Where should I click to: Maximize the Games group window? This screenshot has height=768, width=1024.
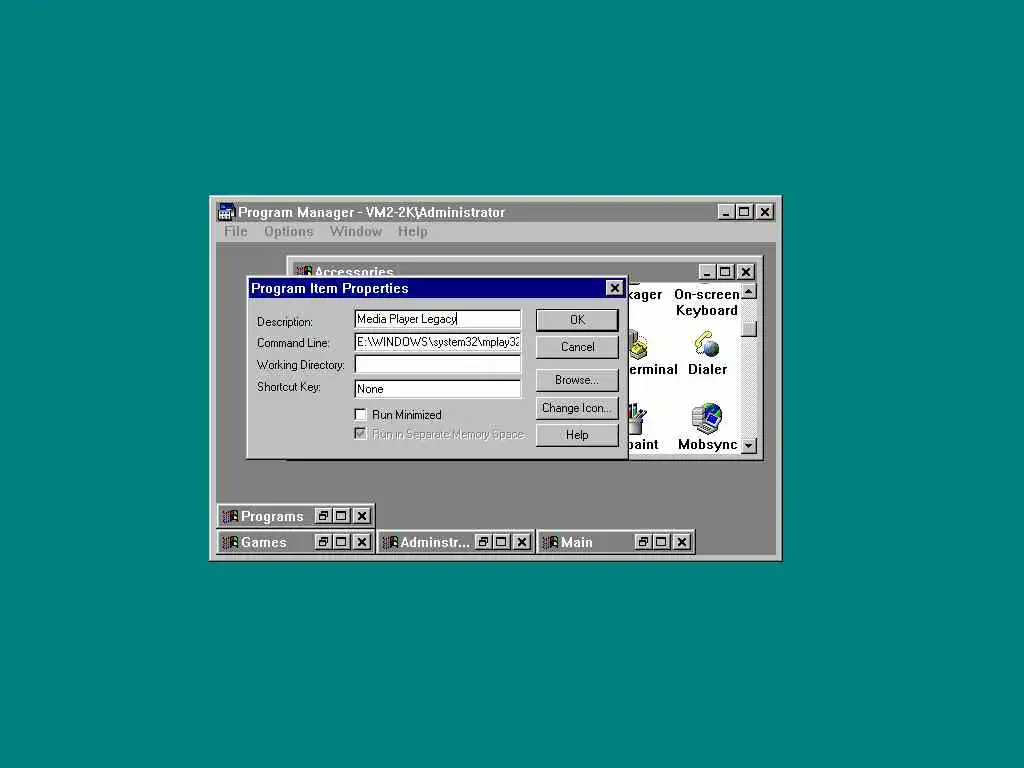point(342,542)
